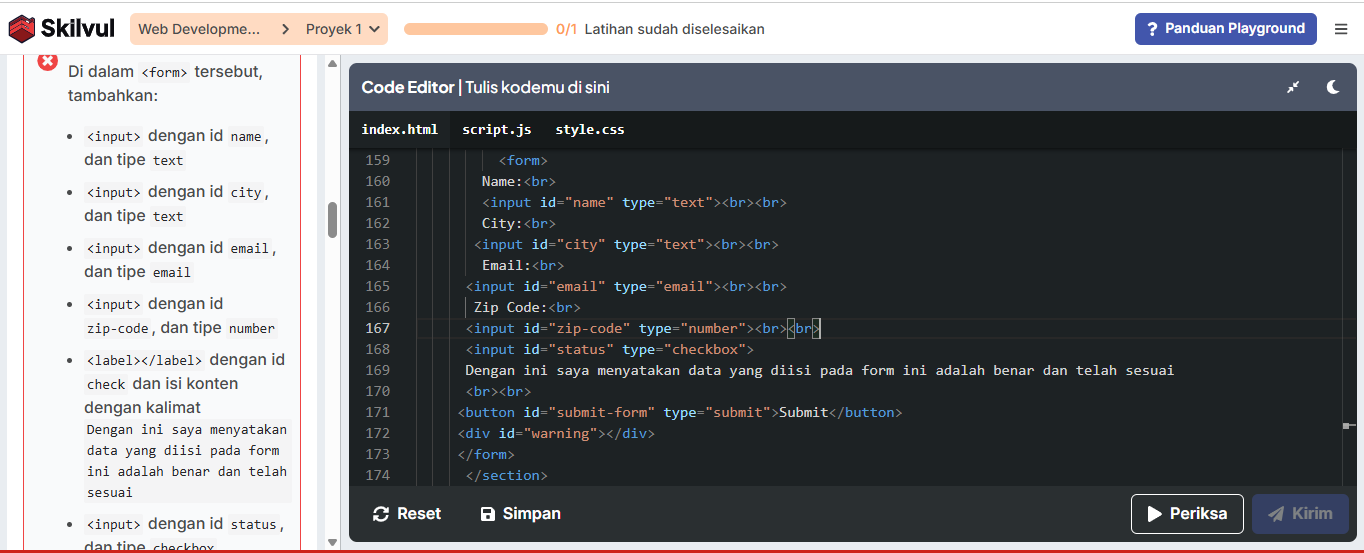Place cursor on button submit-form code line
The image size is (1364, 553).
click(x=680, y=412)
